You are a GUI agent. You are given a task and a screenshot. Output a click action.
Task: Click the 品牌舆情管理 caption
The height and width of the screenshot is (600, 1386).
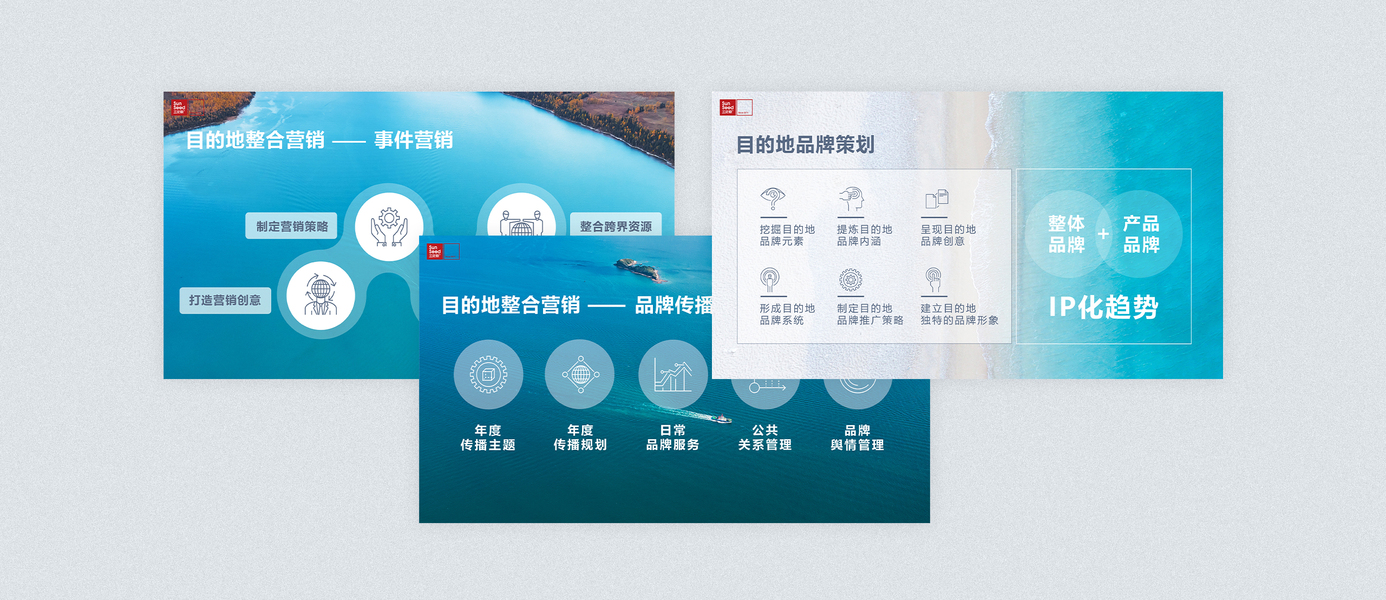point(857,438)
